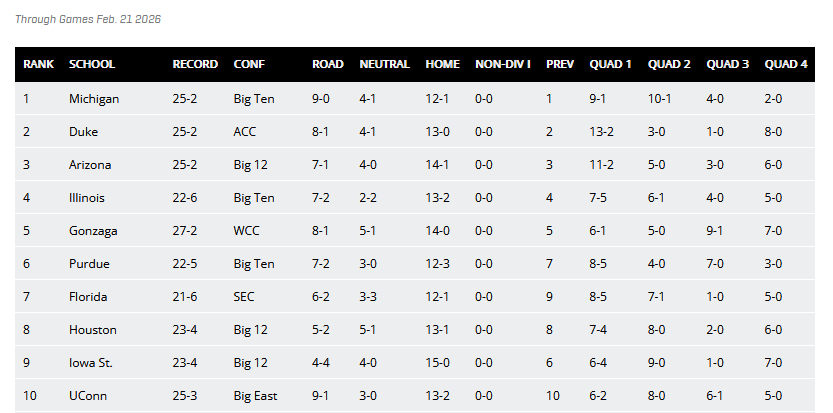Click the PREV column header

coord(560,64)
